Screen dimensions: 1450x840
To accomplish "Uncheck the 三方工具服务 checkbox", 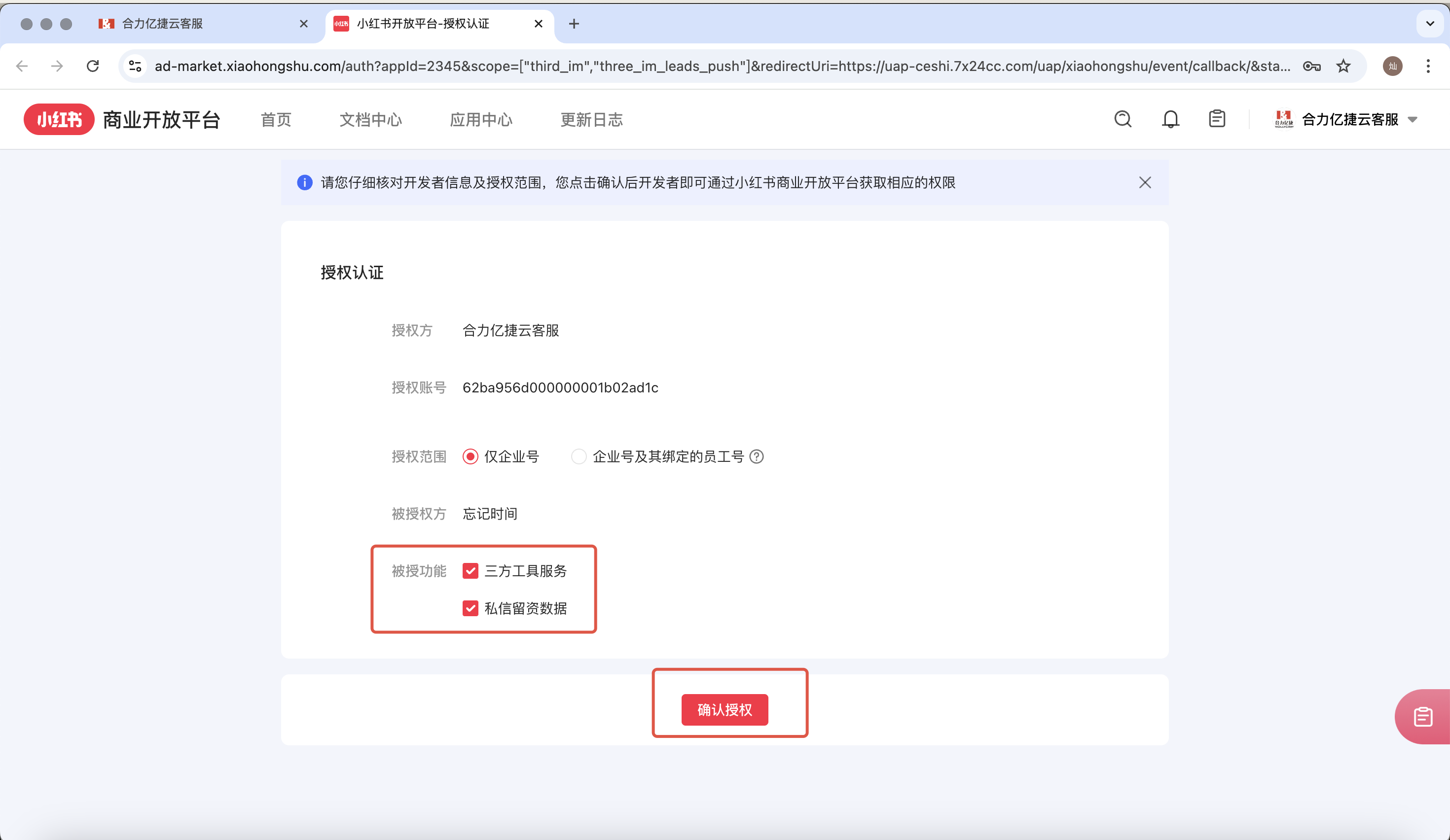I will (x=470, y=571).
